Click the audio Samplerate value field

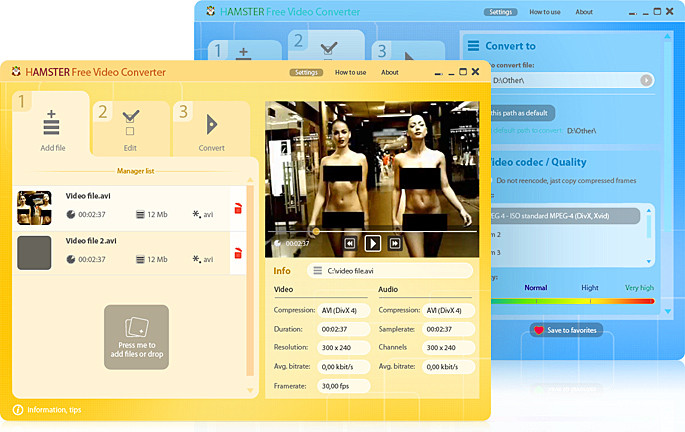[x=448, y=329]
